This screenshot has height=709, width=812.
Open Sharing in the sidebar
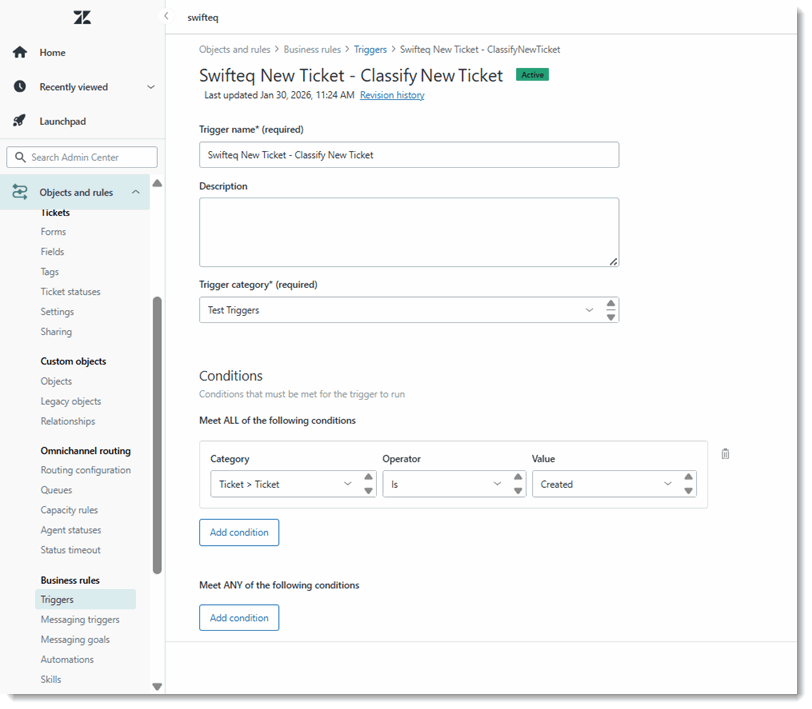tap(56, 331)
